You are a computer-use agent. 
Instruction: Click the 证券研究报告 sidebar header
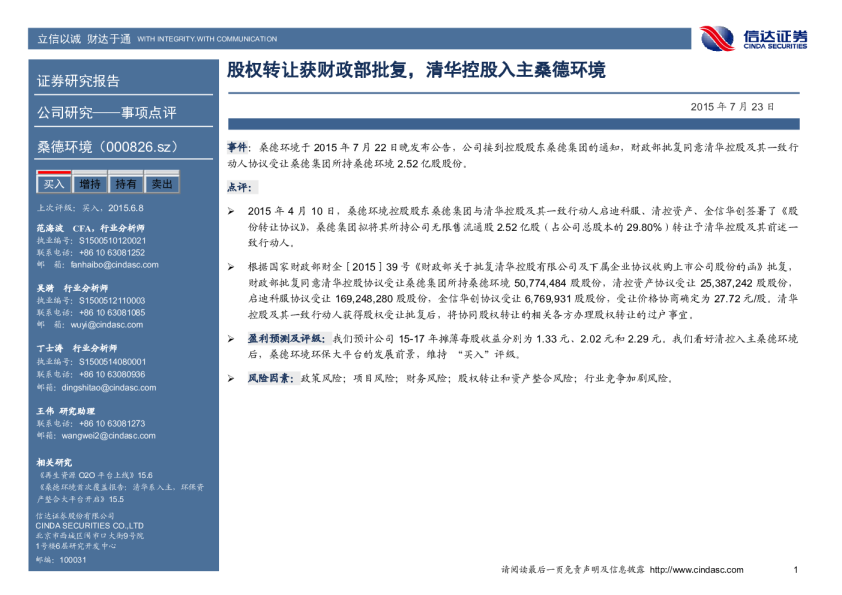click(78, 81)
